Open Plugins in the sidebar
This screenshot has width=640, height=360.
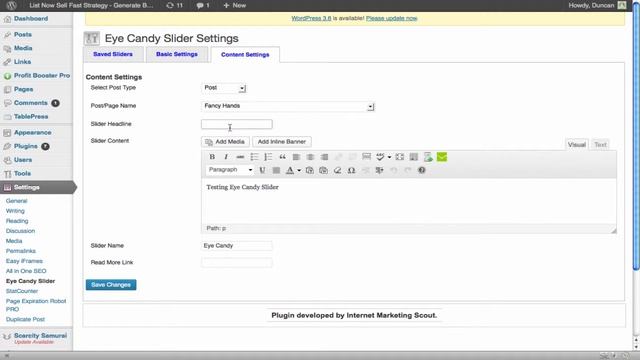click(x=25, y=146)
